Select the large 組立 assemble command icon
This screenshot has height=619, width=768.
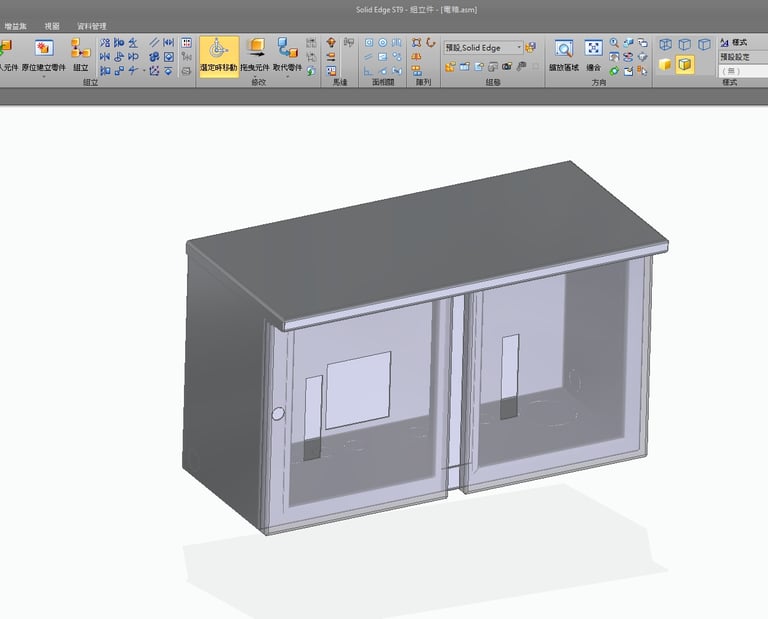tap(80, 48)
